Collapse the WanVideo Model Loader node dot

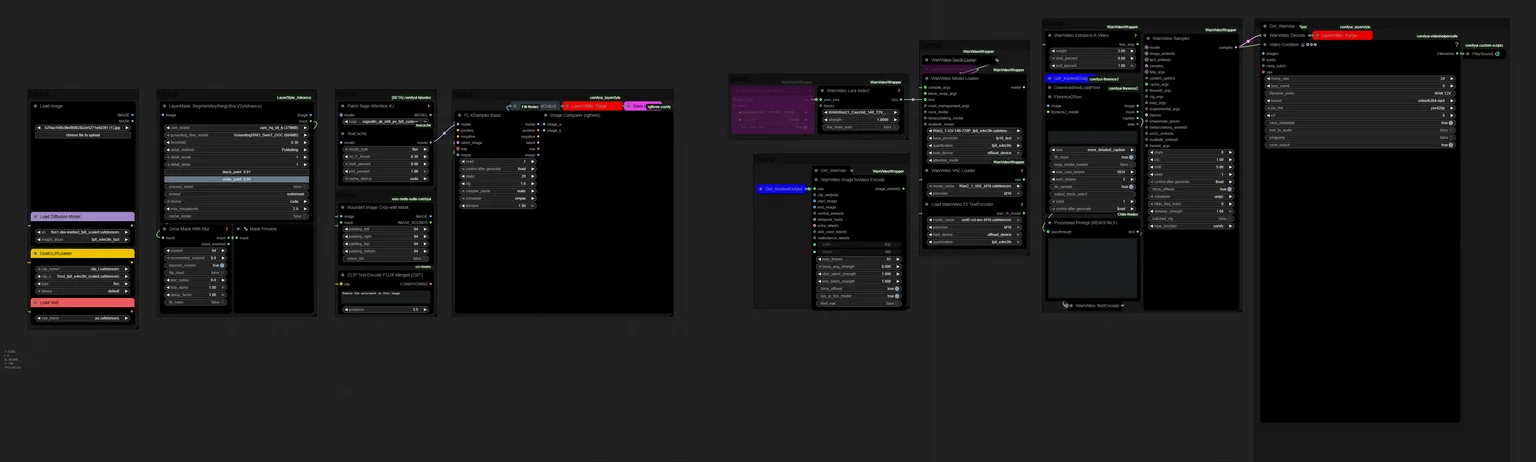pos(926,78)
